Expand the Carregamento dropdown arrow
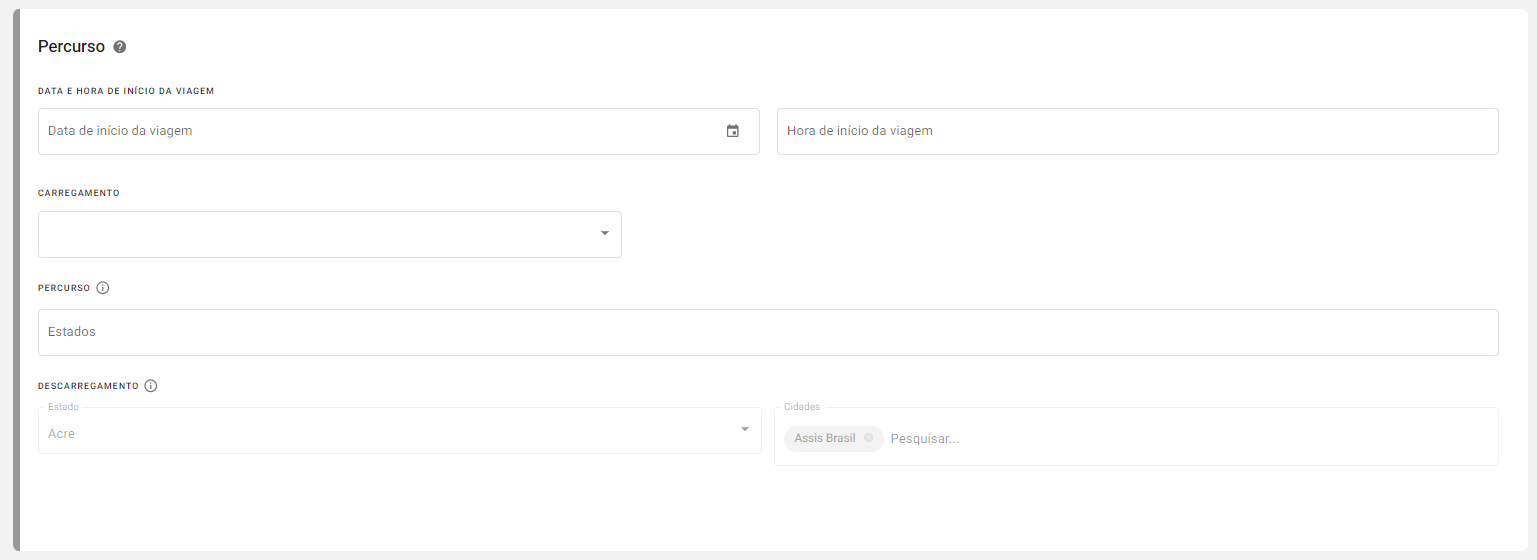The image size is (1537, 560). click(x=604, y=234)
